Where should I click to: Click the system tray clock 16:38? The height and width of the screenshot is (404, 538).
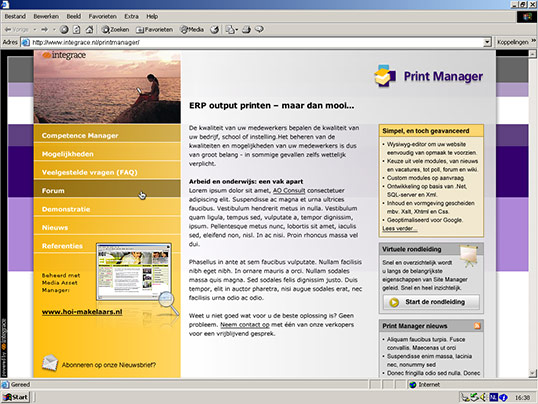[522, 397]
